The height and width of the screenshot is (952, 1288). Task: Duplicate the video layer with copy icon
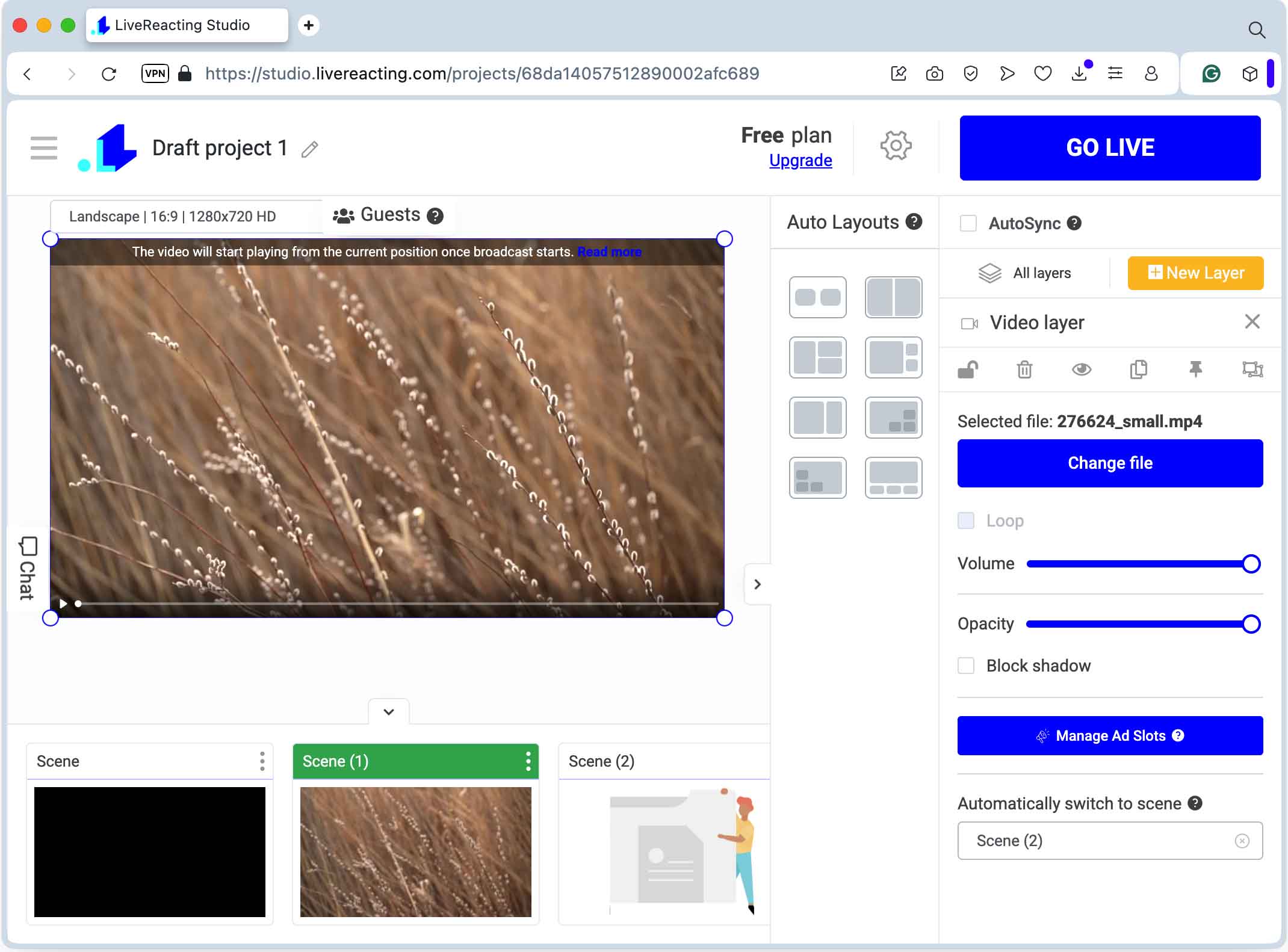point(1138,369)
